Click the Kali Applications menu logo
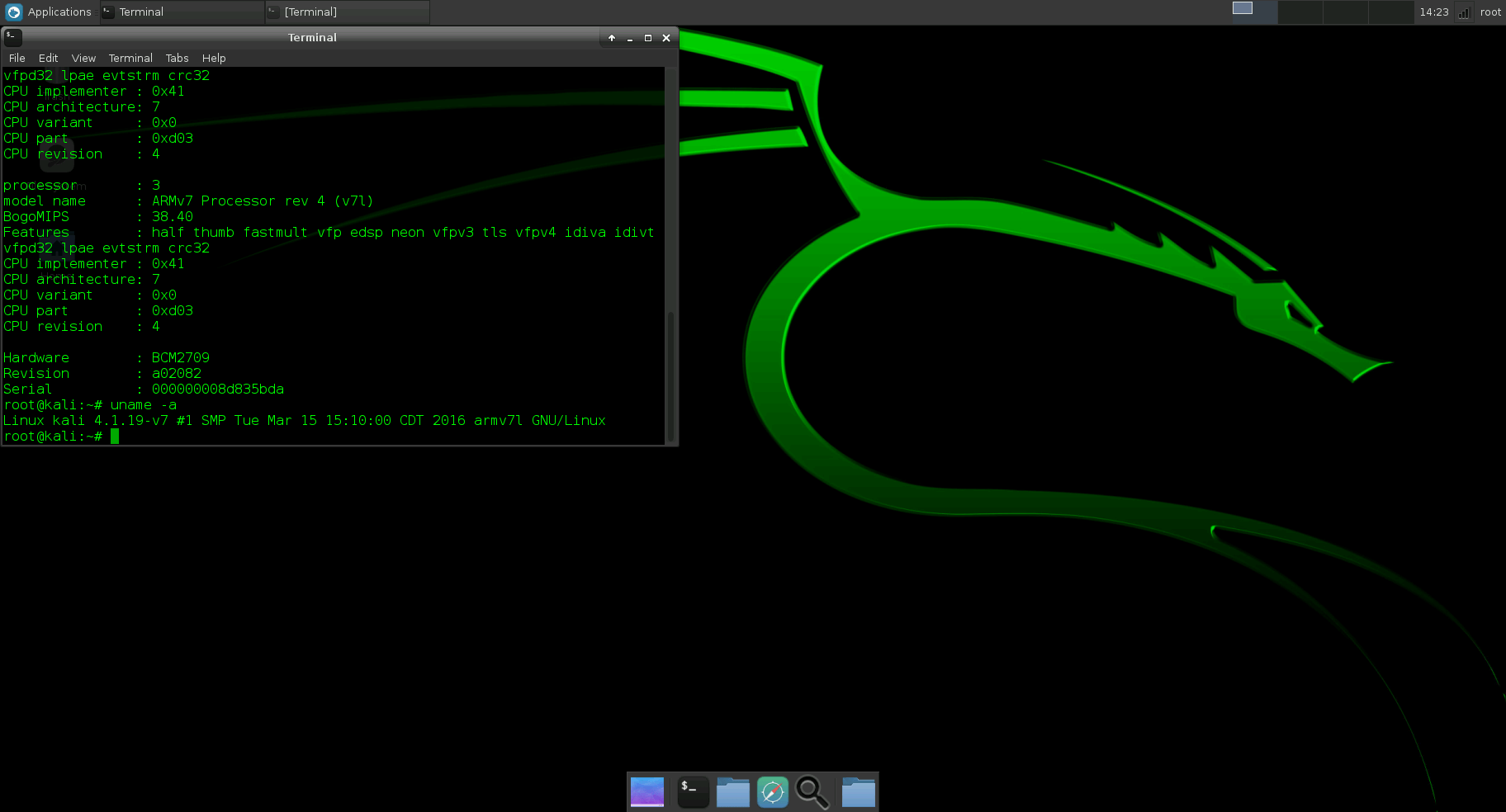Image resolution: width=1506 pixels, height=812 pixels. click(x=14, y=12)
